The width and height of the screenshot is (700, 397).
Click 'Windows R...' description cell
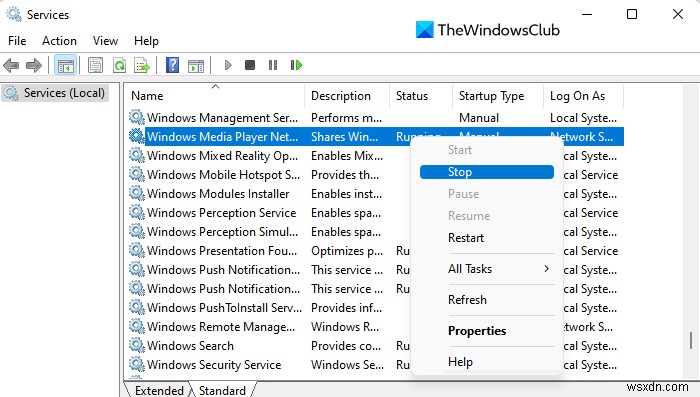coord(345,326)
